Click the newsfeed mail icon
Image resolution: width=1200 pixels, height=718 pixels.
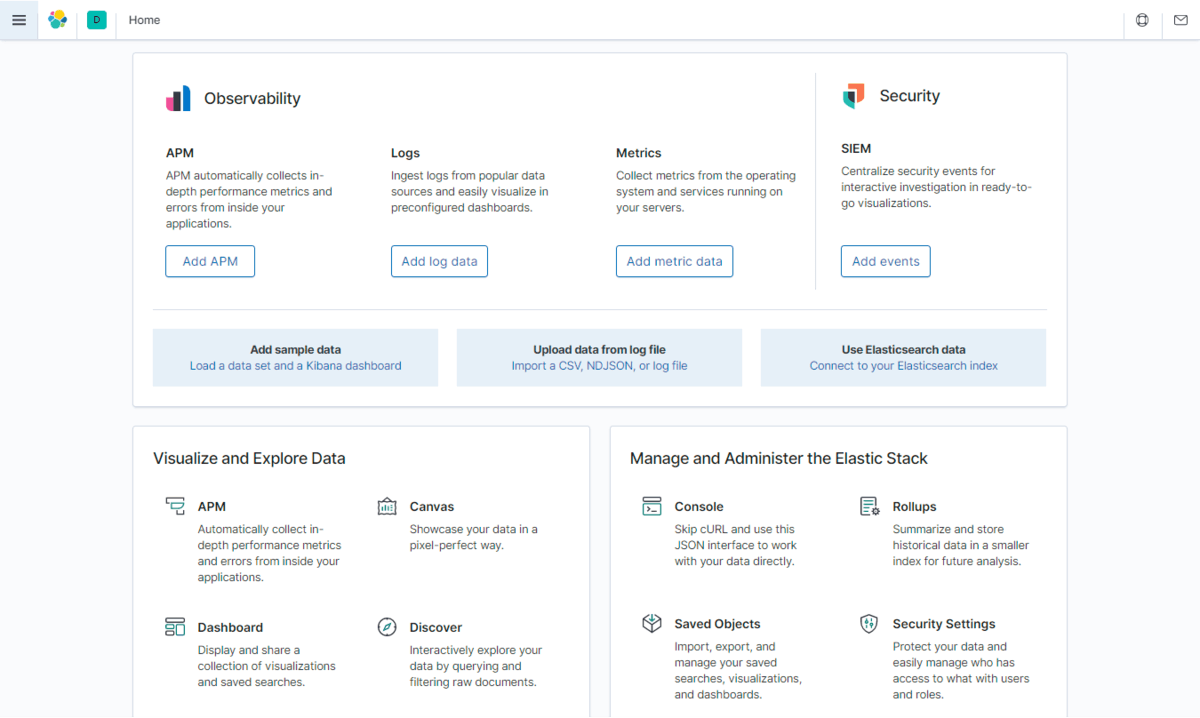pyautogui.click(x=1181, y=20)
